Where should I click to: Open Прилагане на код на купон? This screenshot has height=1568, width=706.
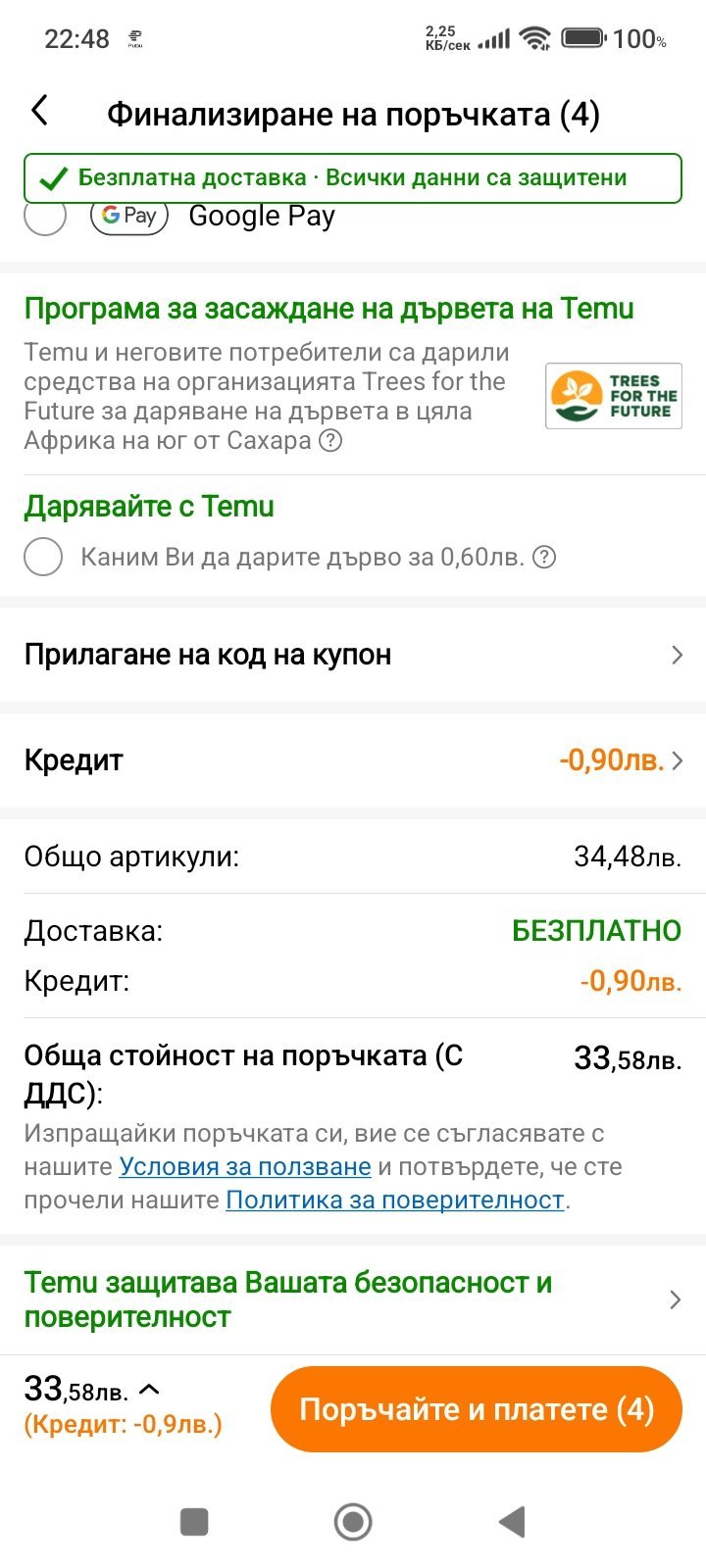click(208, 655)
